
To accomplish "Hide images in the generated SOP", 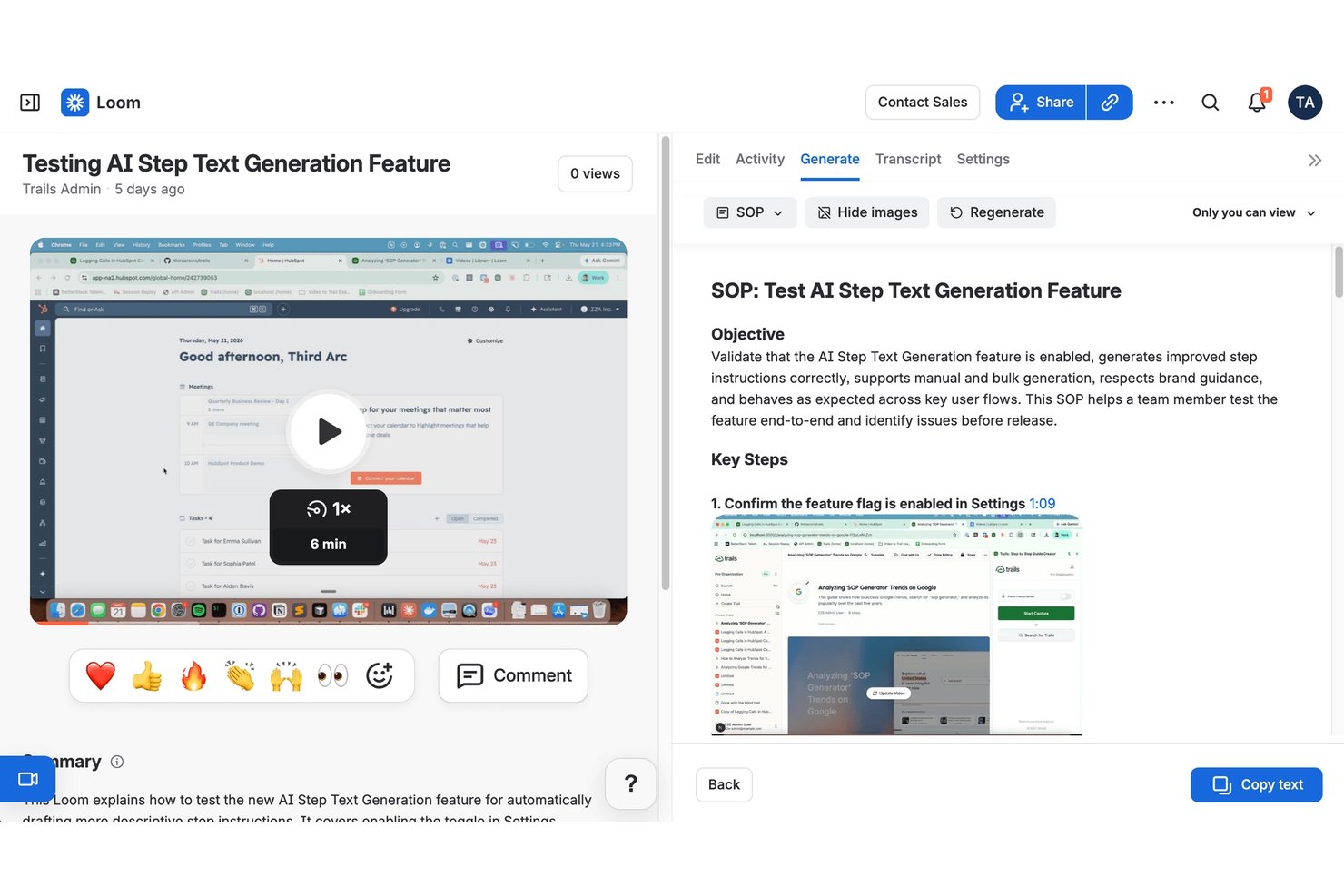I will tap(866, 212).
